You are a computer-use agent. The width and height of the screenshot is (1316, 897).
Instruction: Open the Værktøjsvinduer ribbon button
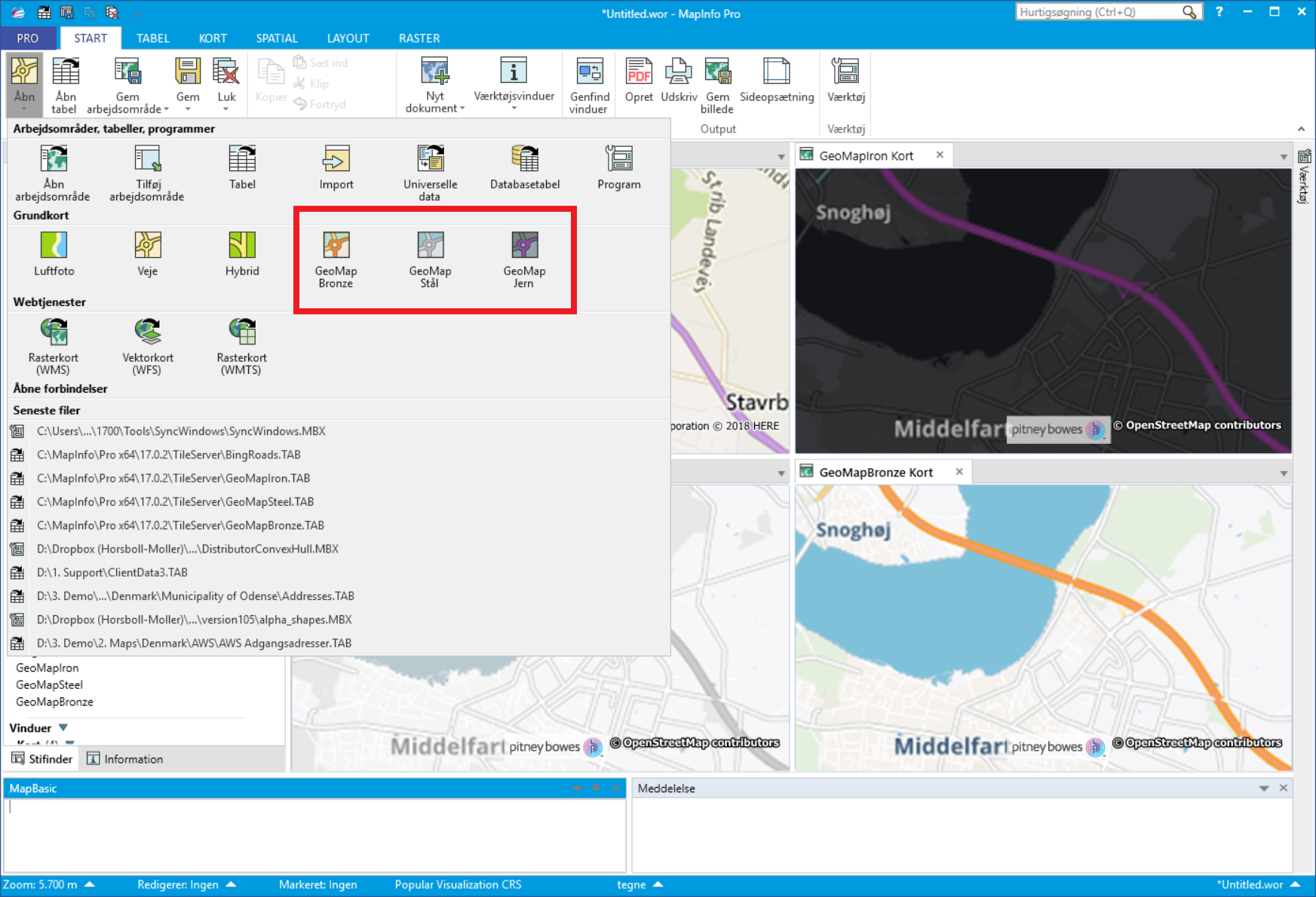click(514, 84)
